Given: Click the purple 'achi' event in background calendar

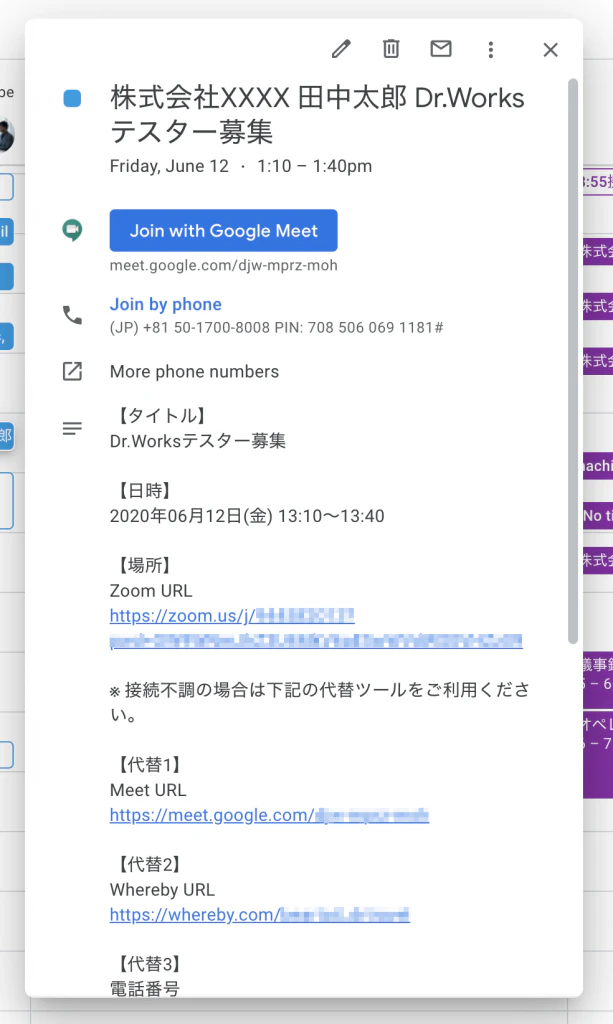Looking at the screenshot, I should pyautogui.click(x=598, y=466).
